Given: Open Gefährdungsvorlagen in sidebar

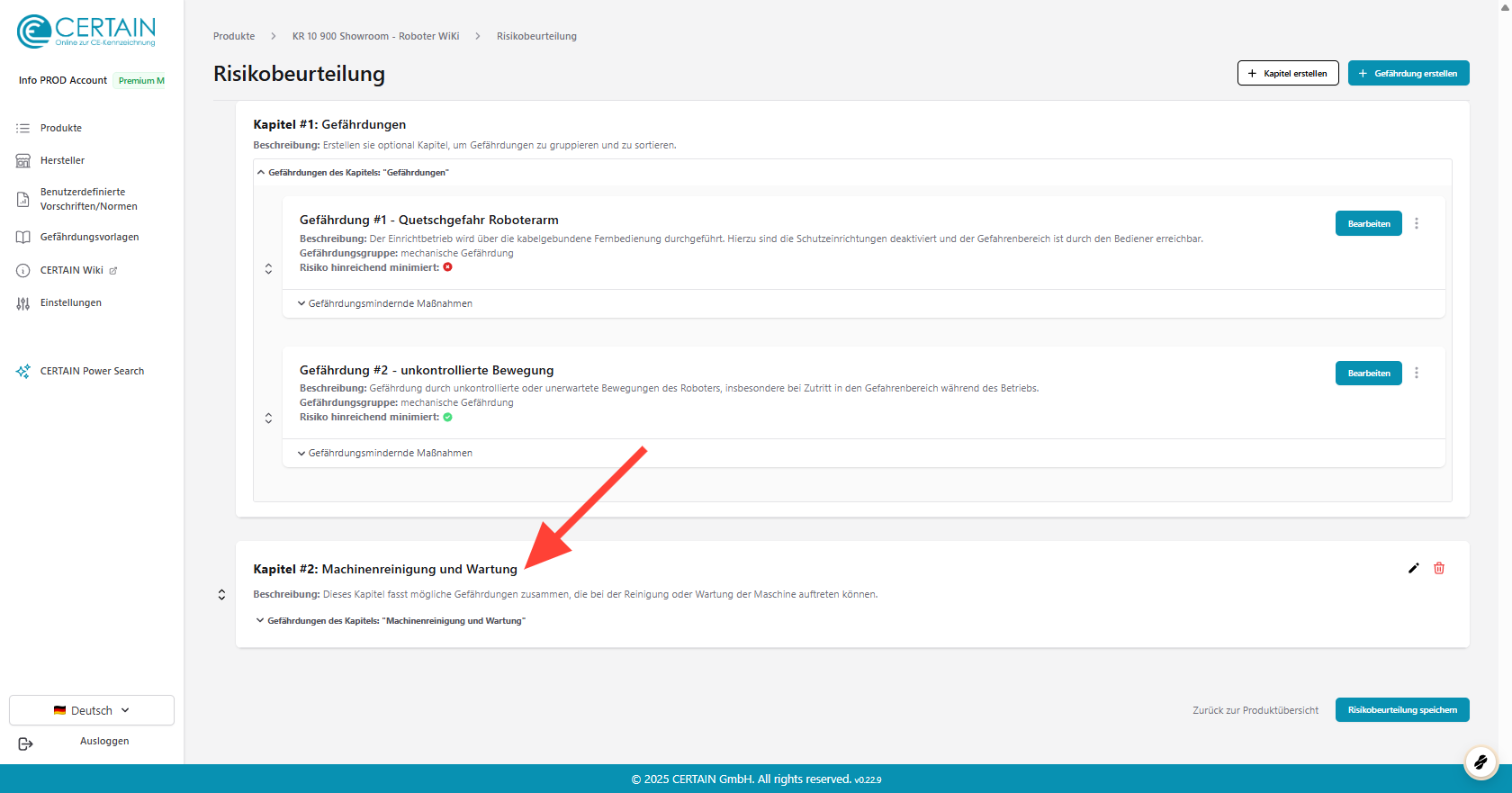Looking at the screenshot, I should click(x=90, y=237).
